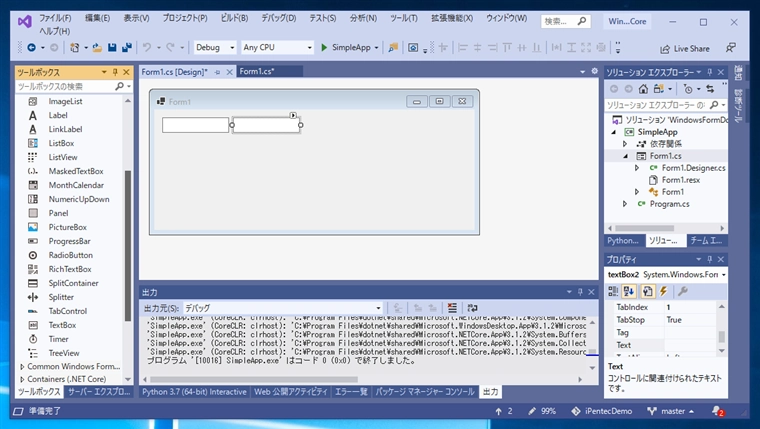Screen dimensions: 760x429
Task: Show alphabetical sort in Properties panel
Action: click(x=629, y=291)
